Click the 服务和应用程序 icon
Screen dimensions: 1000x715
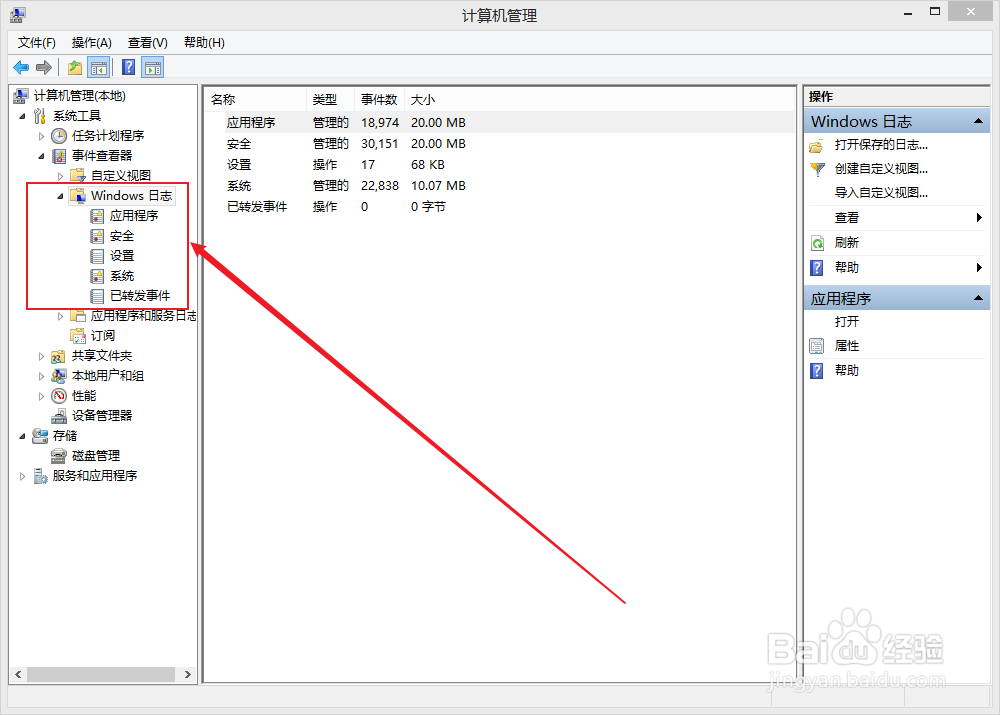pos(40,476)
